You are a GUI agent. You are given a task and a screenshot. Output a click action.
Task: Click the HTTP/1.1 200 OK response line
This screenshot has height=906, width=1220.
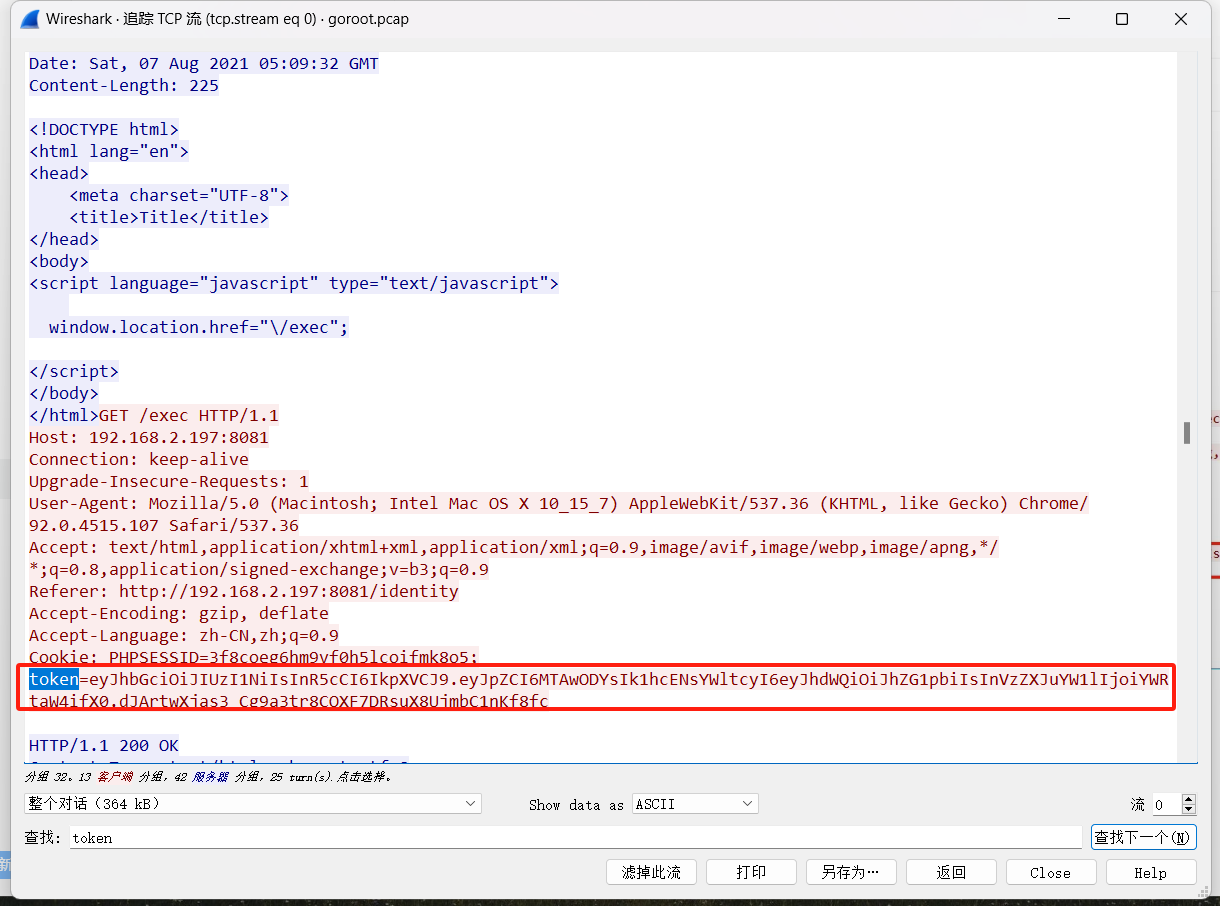(x=104, y=745)
